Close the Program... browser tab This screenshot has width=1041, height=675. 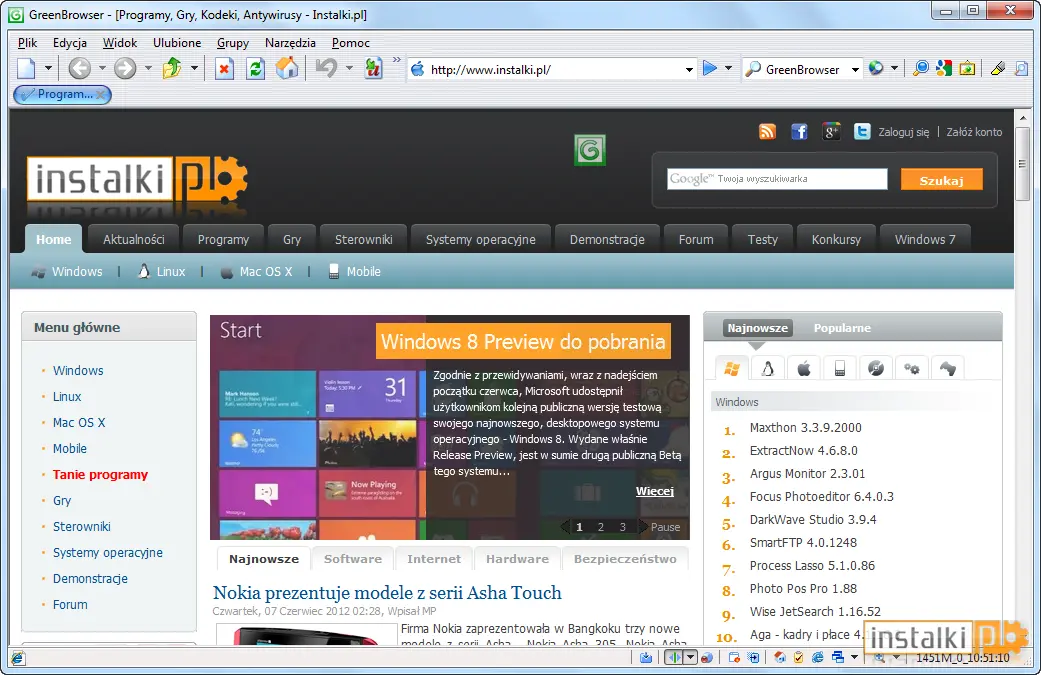point(100,94)
